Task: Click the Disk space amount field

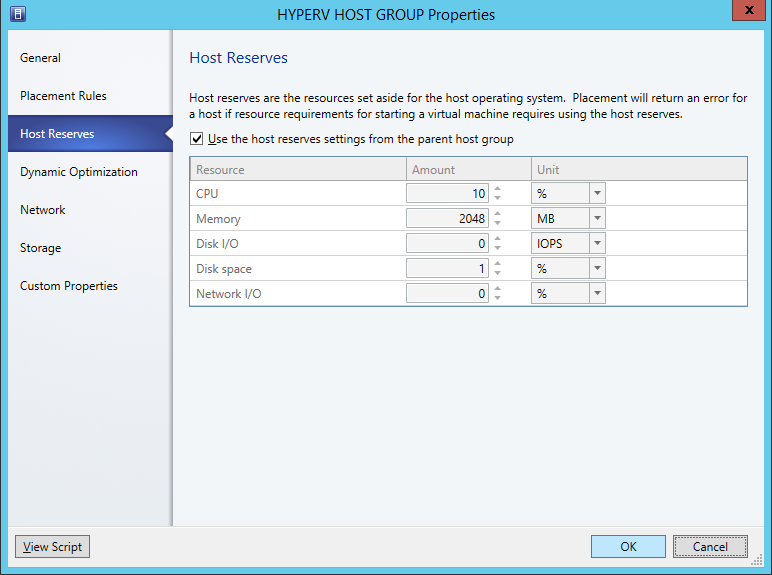Action: pos(447,268)
